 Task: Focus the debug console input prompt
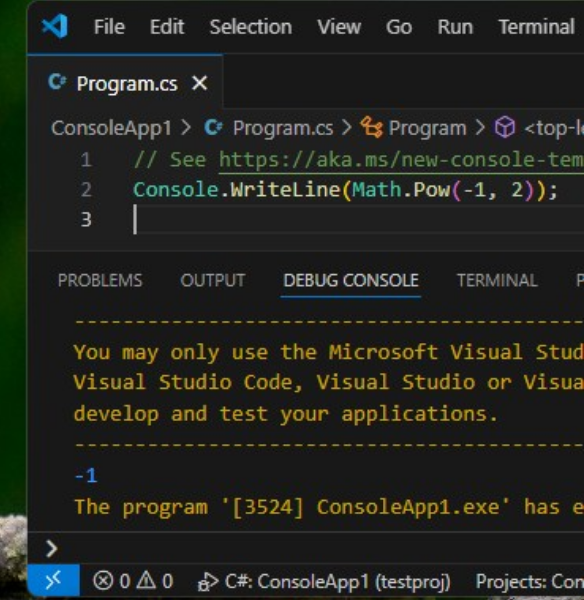coord(321,548)
